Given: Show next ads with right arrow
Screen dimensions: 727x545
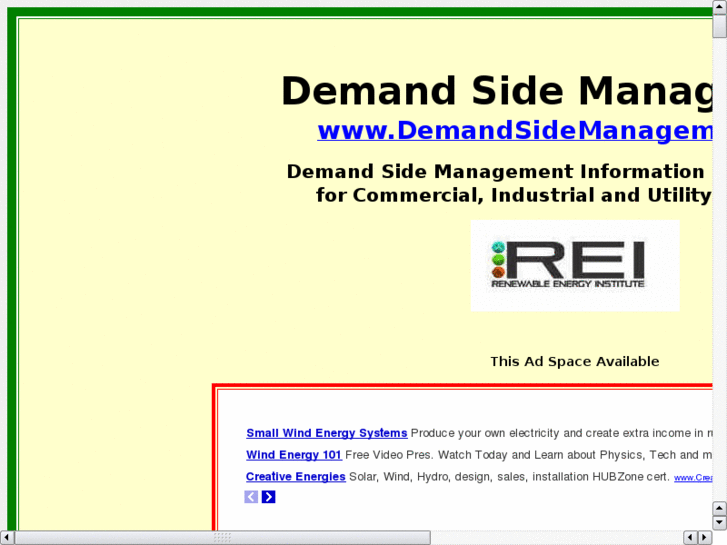Looking at the screenshot, I should coord(268,497).
